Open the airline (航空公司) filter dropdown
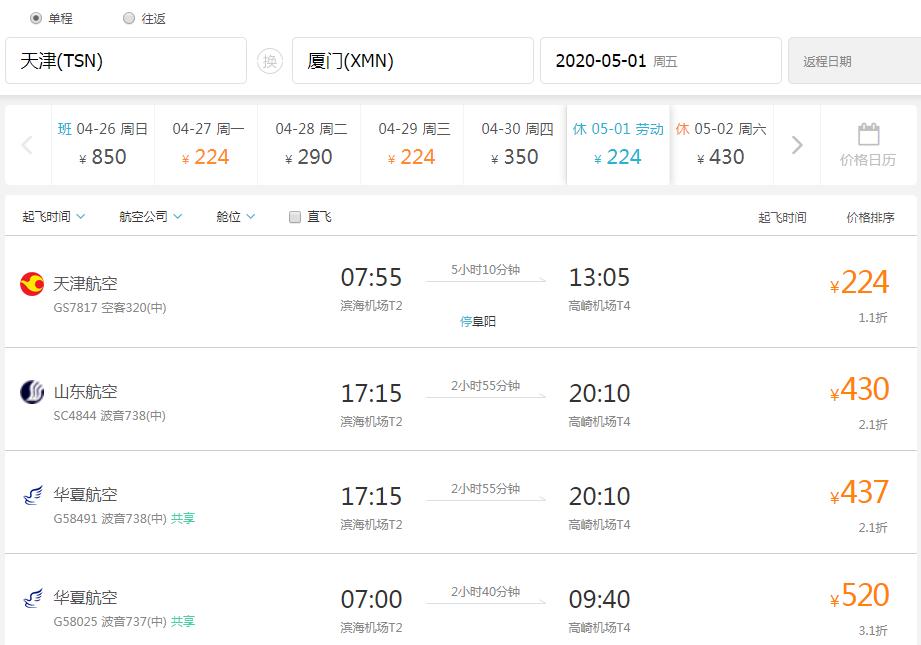 tap(150, 217)
